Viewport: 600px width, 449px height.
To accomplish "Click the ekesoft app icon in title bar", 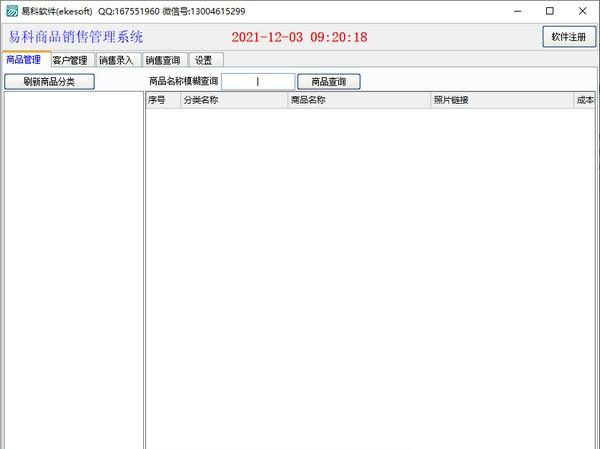I will click(12, 11).
